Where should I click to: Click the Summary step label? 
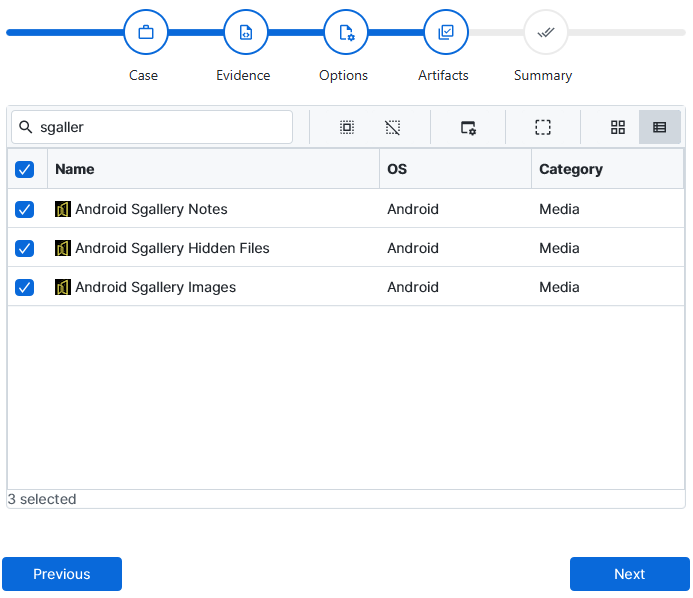point(543,76)
